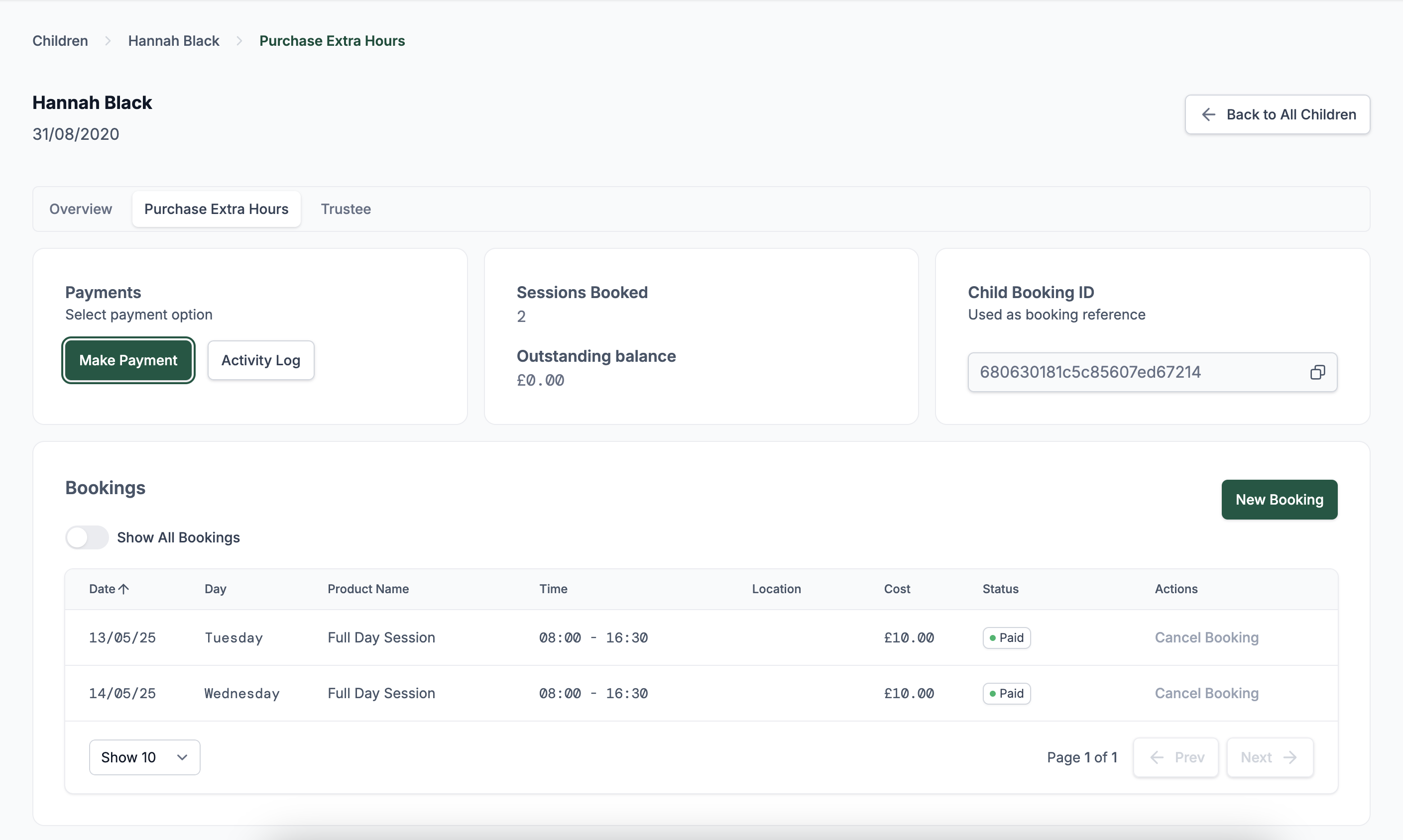
Task: Switch to the Overview tab
Action: 80,209
